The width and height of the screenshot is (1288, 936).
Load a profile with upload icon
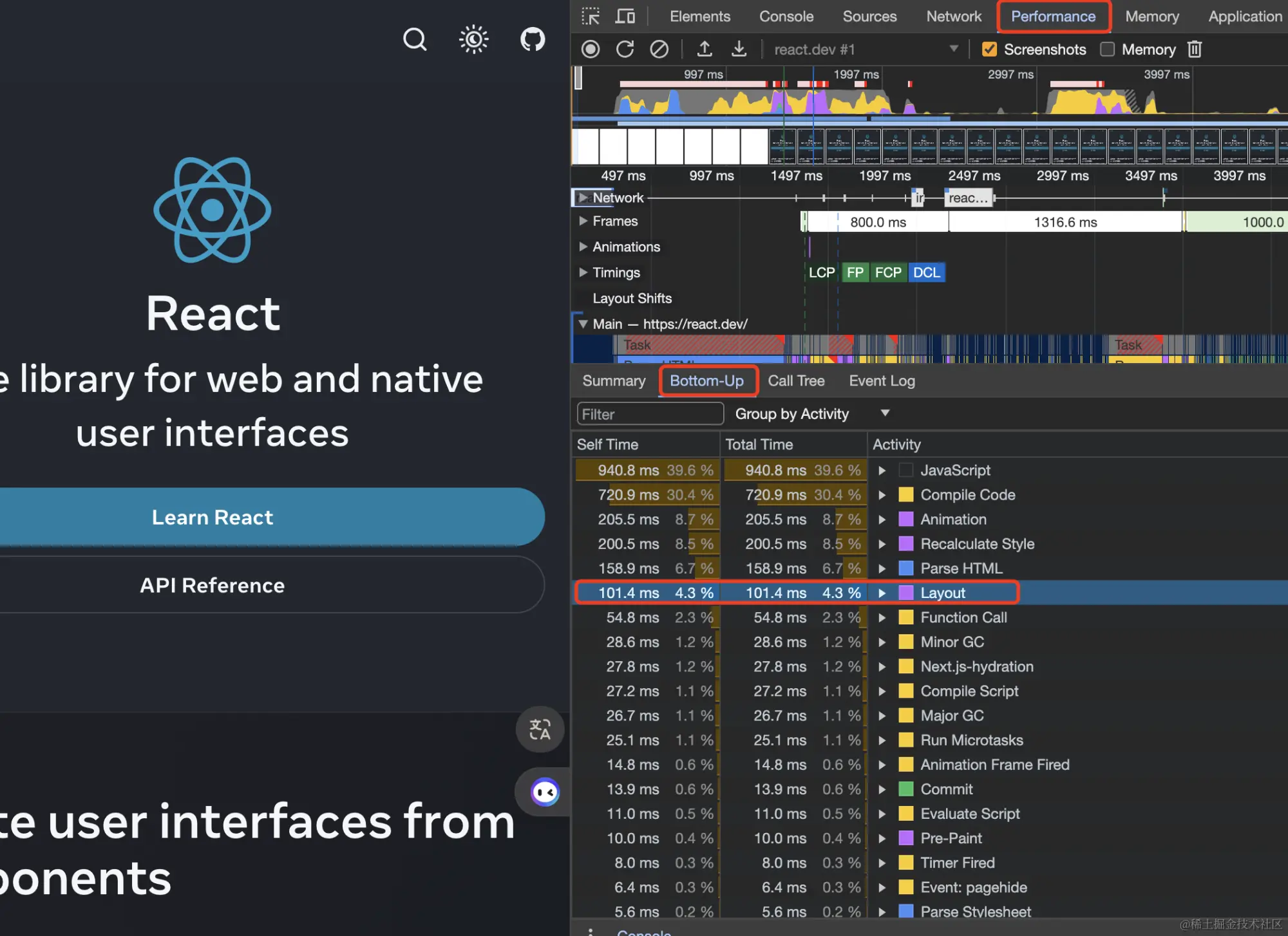coord(705,49)
